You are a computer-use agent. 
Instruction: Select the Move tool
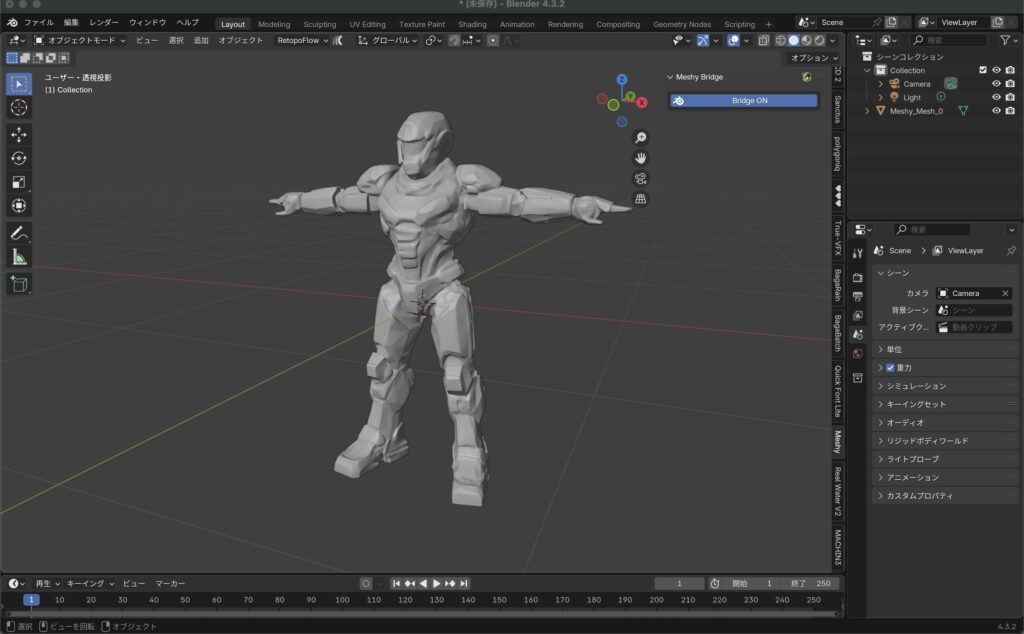(x=19, y=135)
